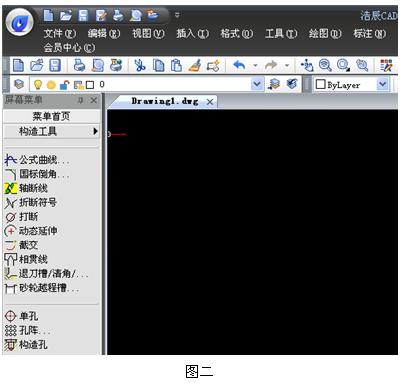
Task: Click the Zoom Previous icon
Action: [362, 65]
